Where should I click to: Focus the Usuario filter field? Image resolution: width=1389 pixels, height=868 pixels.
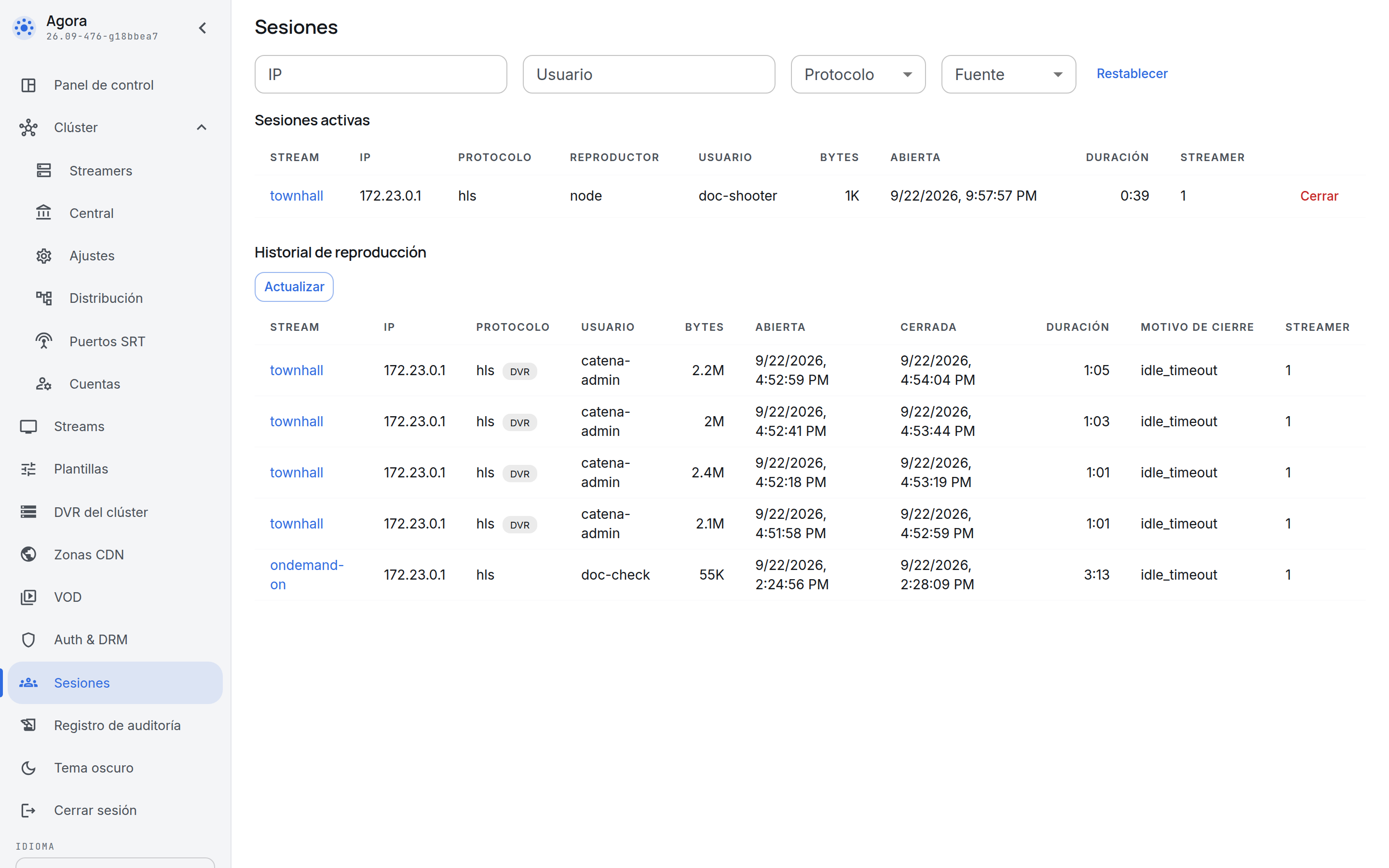[649, 74]
